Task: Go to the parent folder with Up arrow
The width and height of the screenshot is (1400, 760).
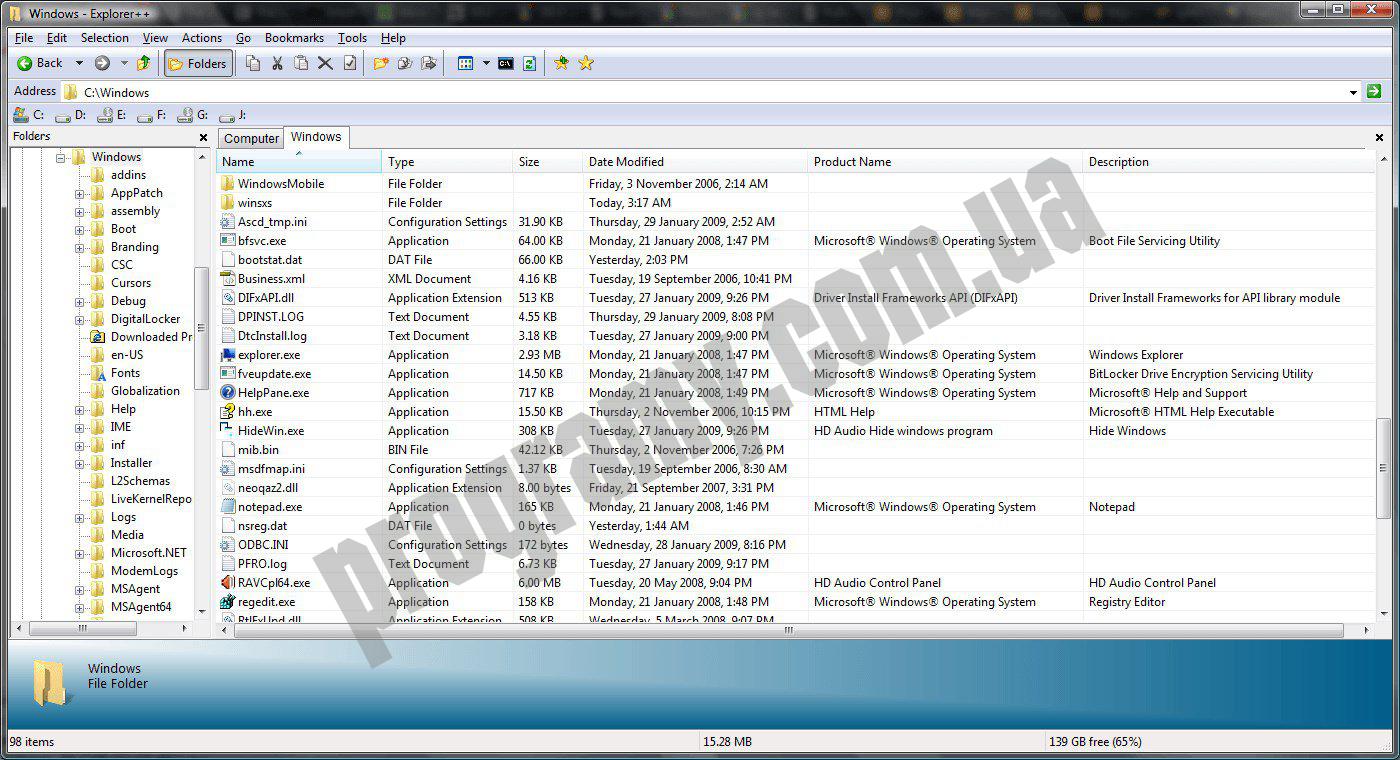Action: click(x=144, y=63)
